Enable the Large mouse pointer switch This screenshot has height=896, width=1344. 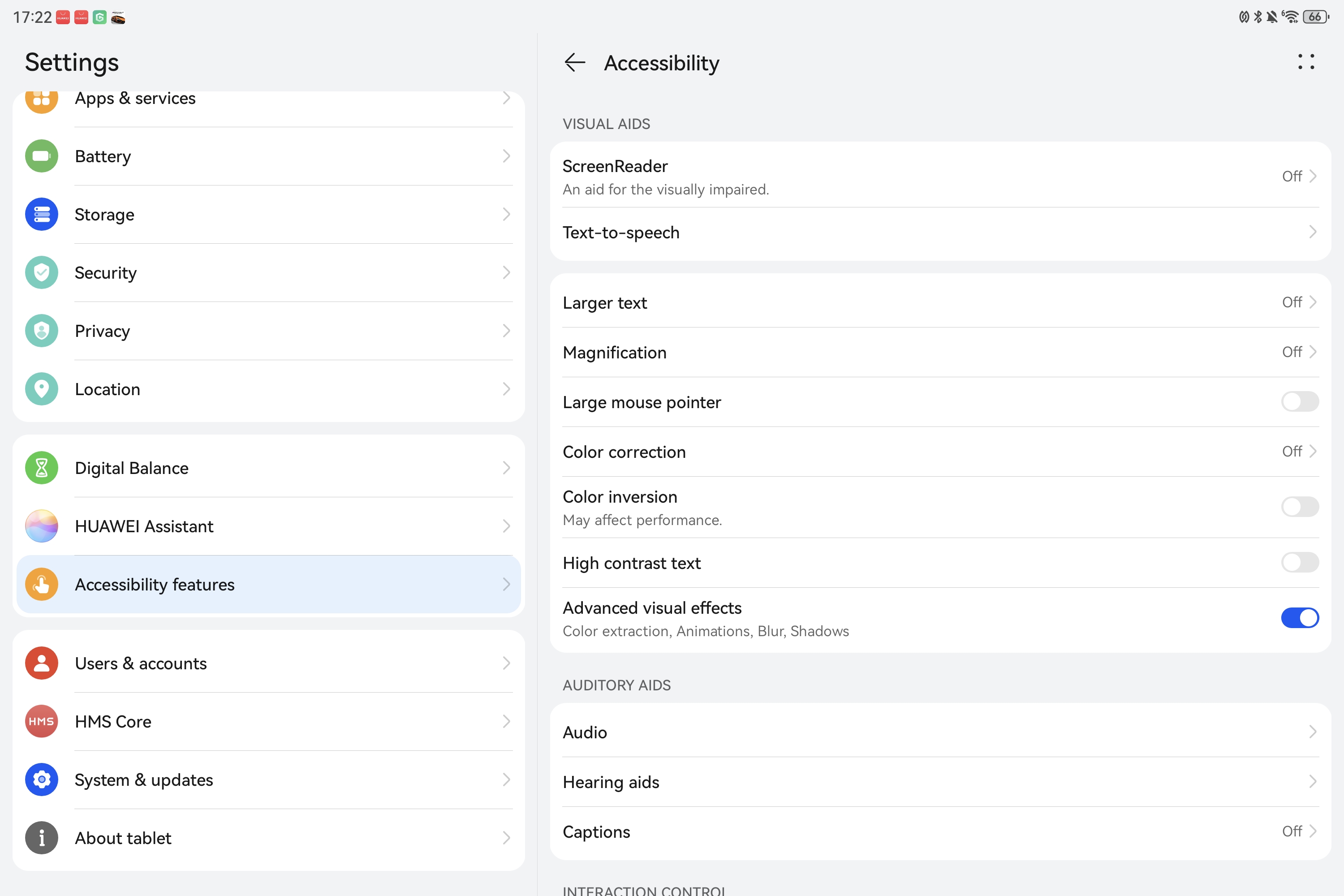[x=1300, y=402]
